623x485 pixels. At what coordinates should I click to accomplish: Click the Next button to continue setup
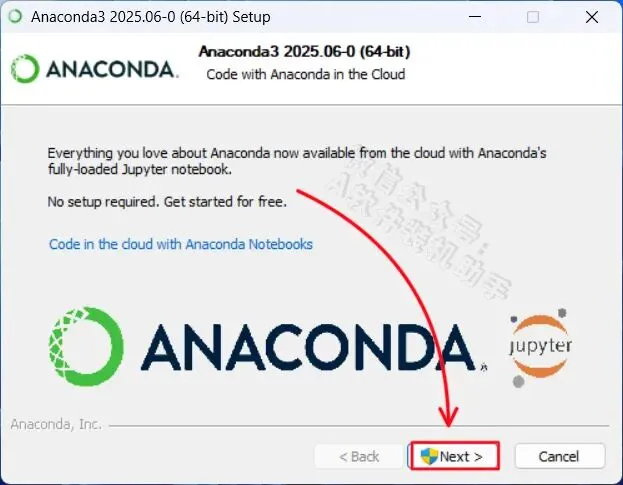tap(455, 456)
